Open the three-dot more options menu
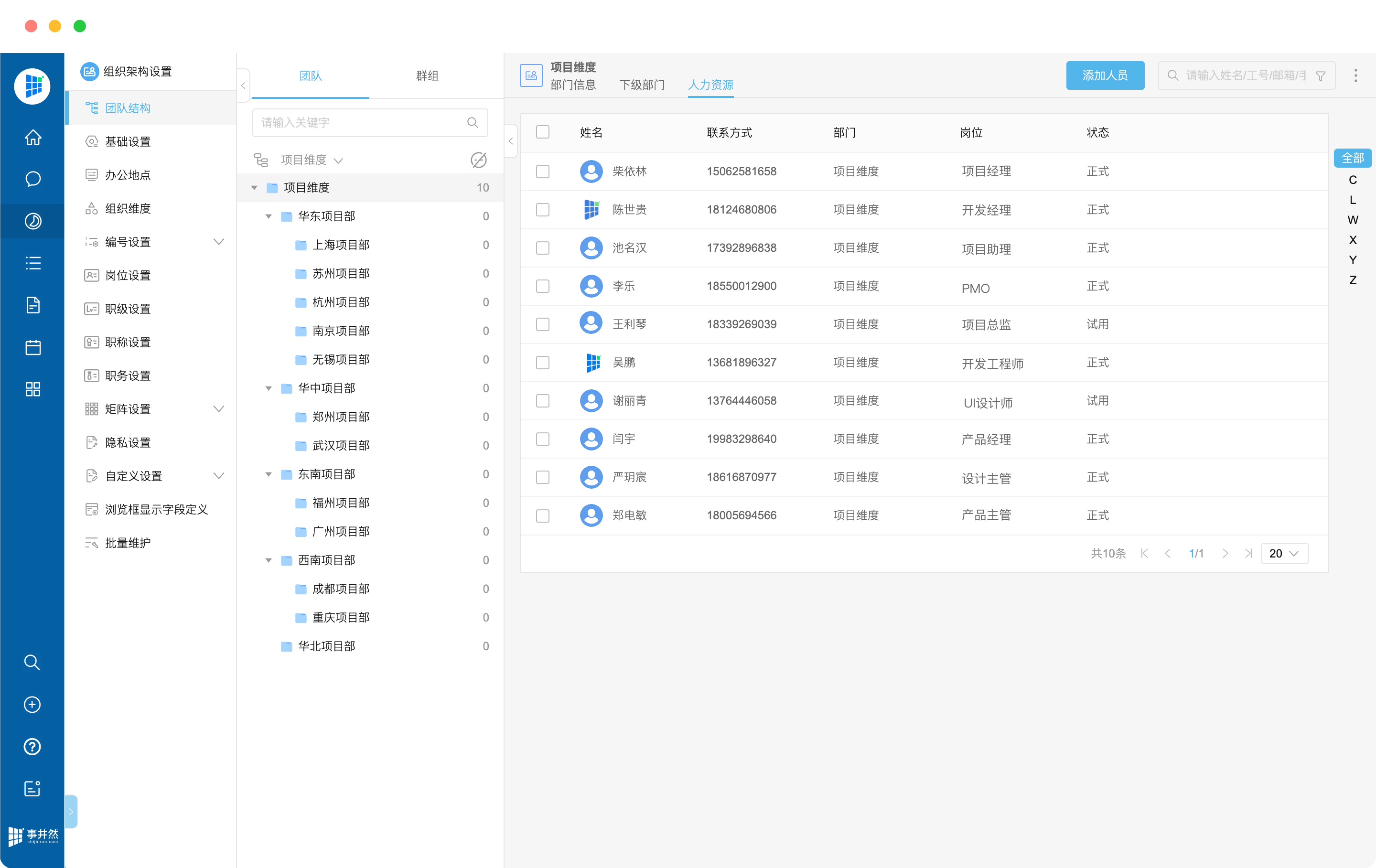The height and width of the screenshot is (868, 1376). coord(1355,76)
